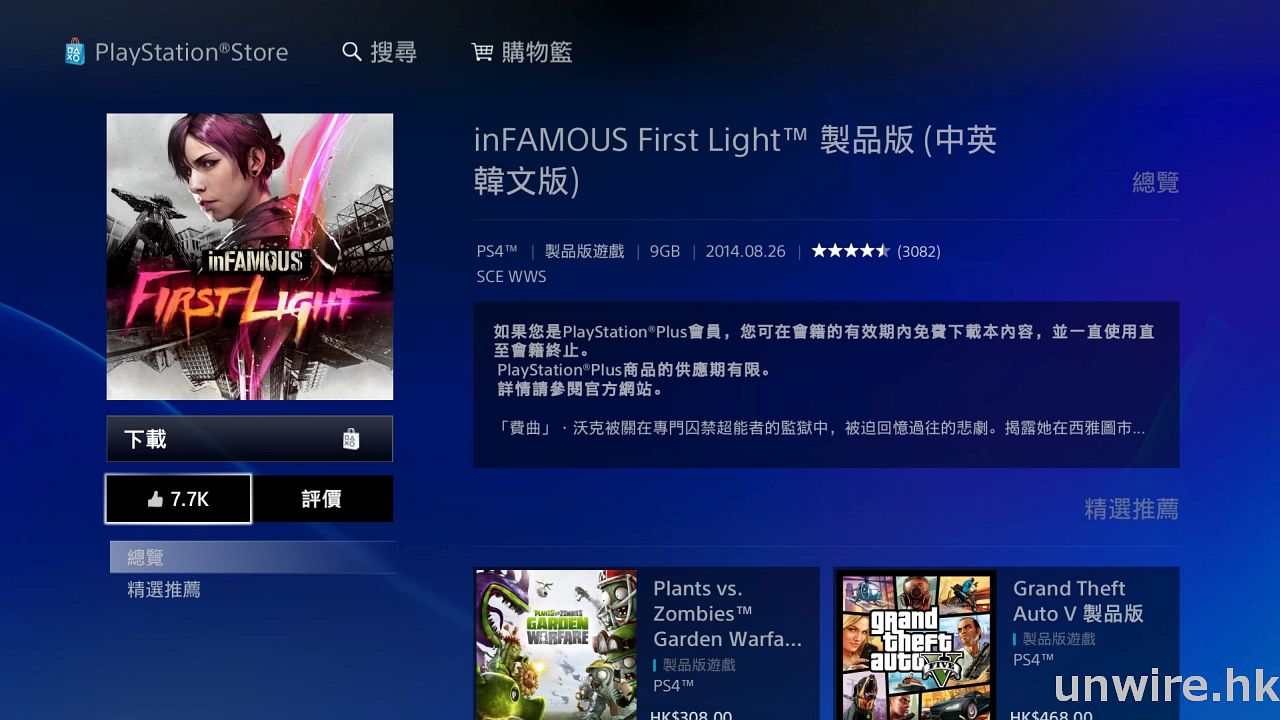
Task: Click the star rating icons
Action: pos(850,251)
